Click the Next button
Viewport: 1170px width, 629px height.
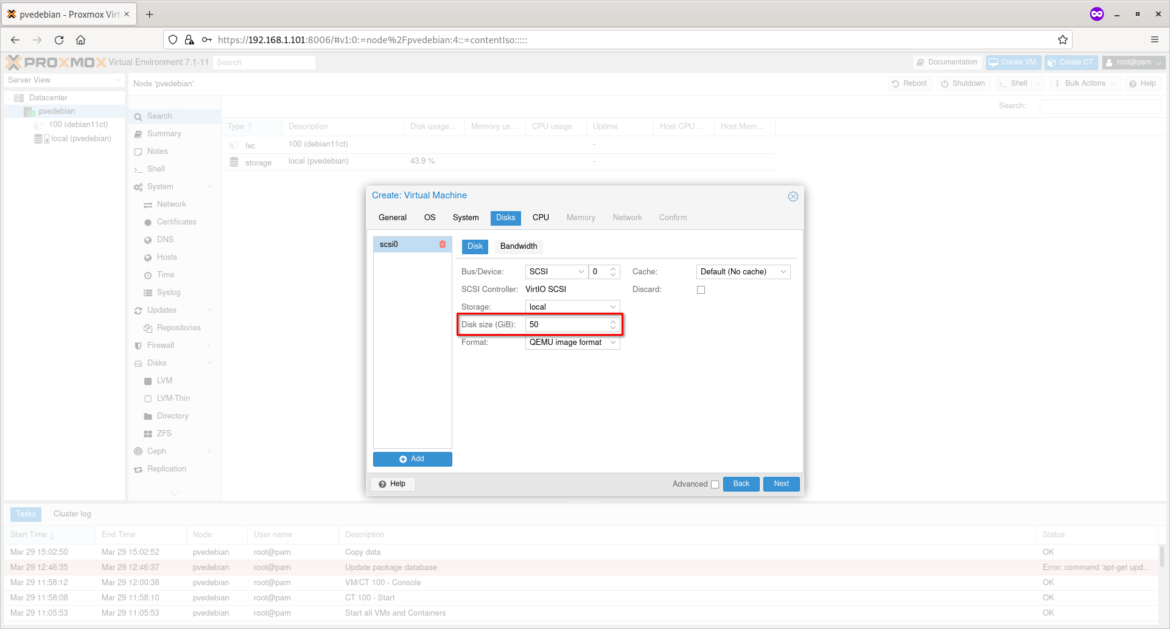(x=781, y=484)
